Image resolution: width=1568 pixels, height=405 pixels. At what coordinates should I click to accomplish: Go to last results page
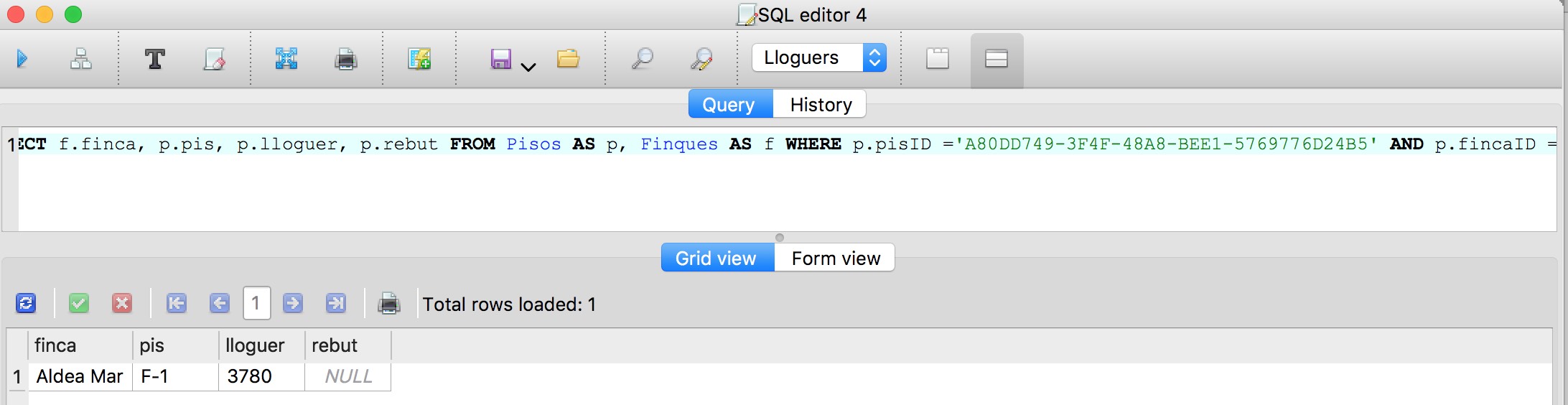pos(336,304)
